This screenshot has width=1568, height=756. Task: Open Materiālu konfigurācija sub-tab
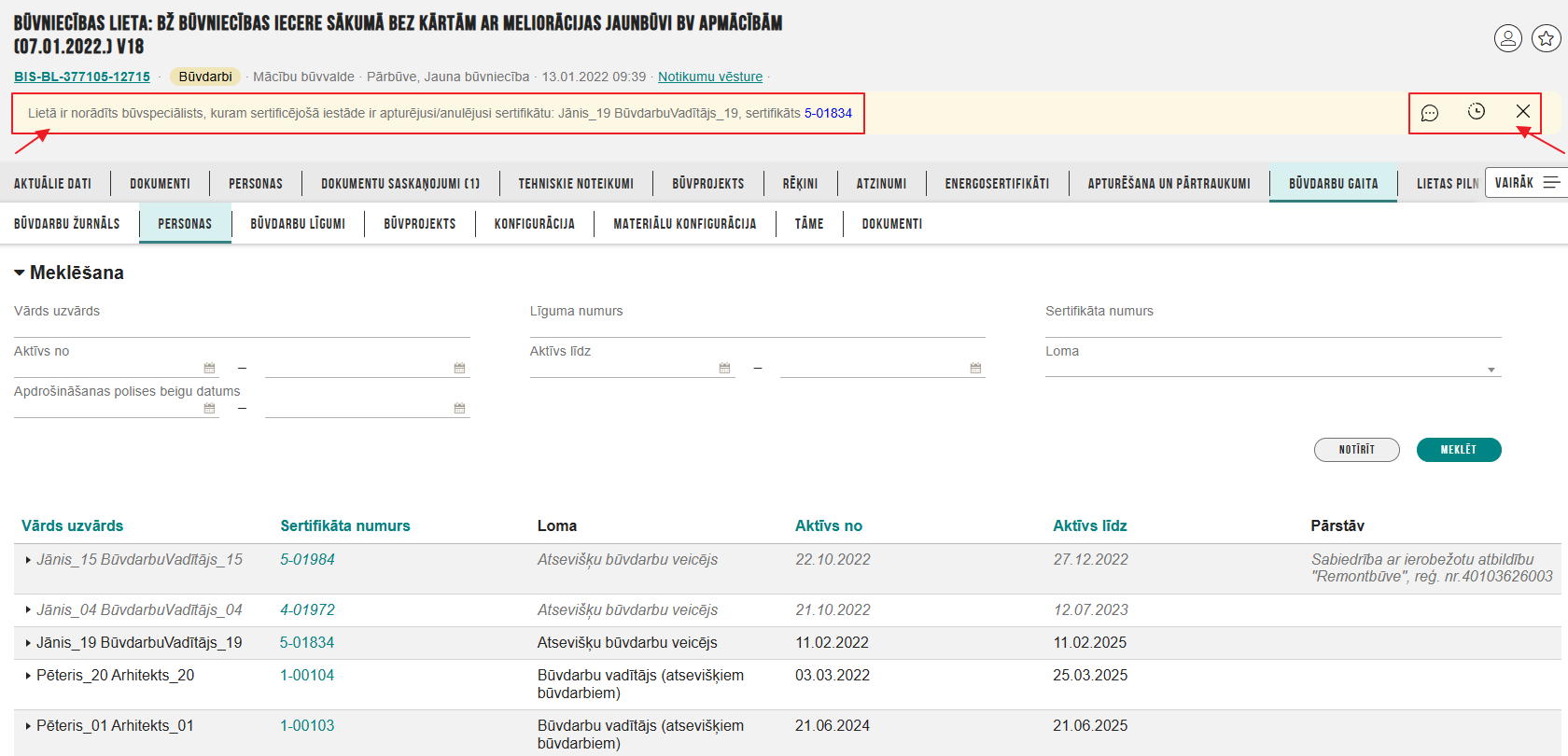[x=685, y=224]
